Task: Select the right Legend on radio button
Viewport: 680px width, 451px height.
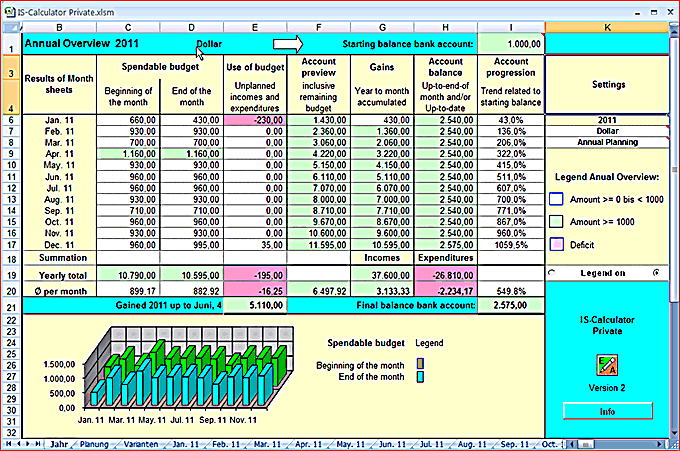Action: coord(656,272)
